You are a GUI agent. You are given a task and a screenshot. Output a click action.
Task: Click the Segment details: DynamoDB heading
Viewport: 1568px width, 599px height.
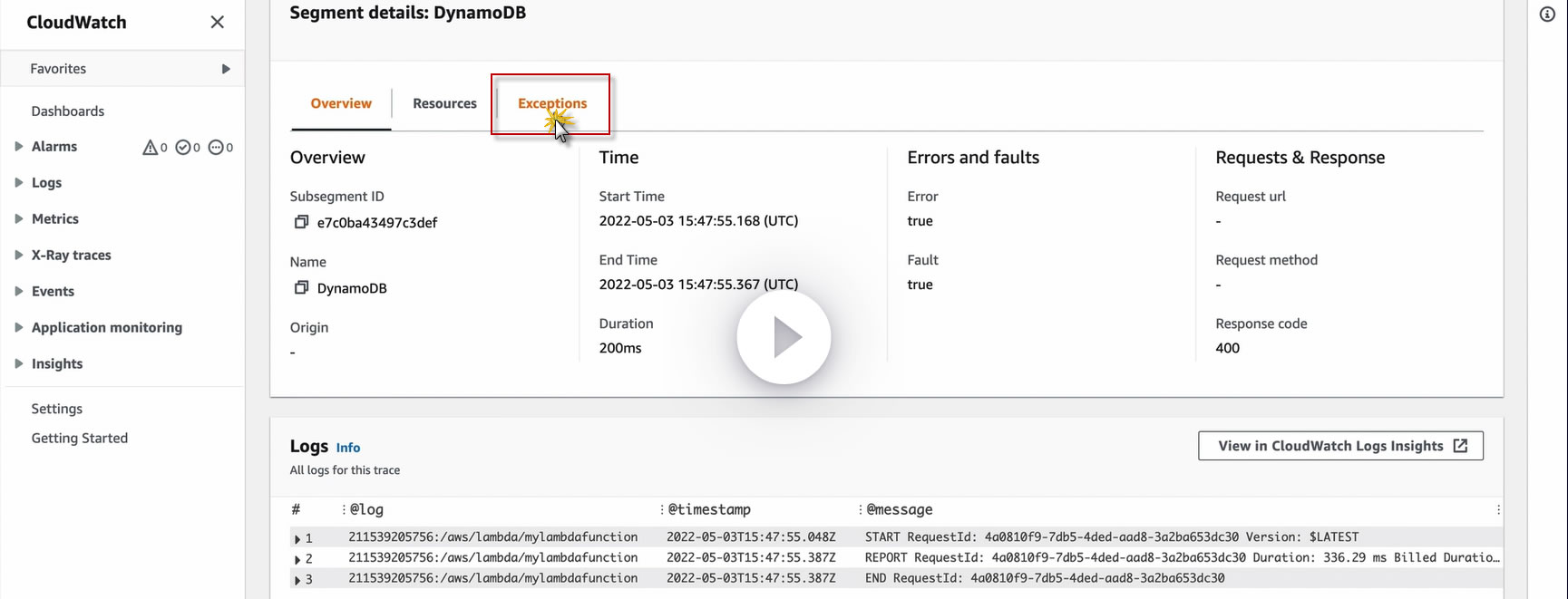pyautogui.click(x=407, y=13)
